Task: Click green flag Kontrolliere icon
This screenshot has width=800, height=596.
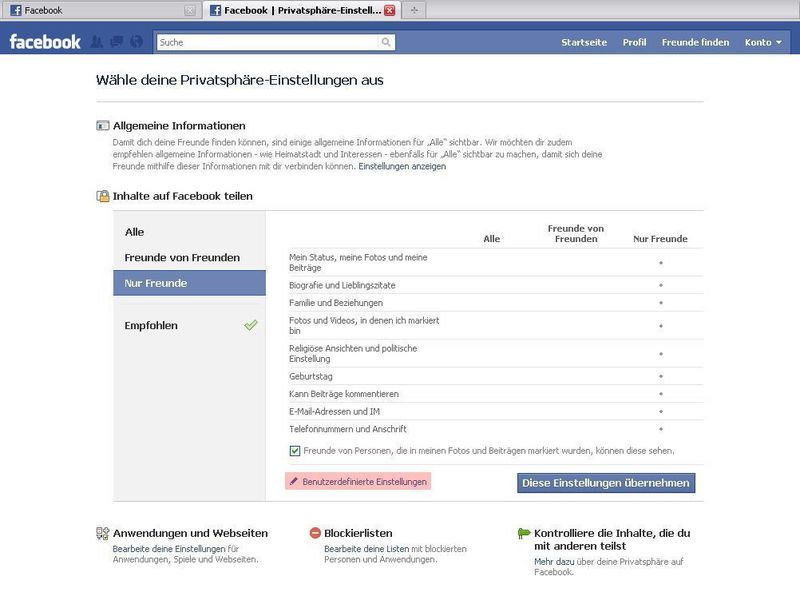Action: pyautogui.click(x=524, y=533)
